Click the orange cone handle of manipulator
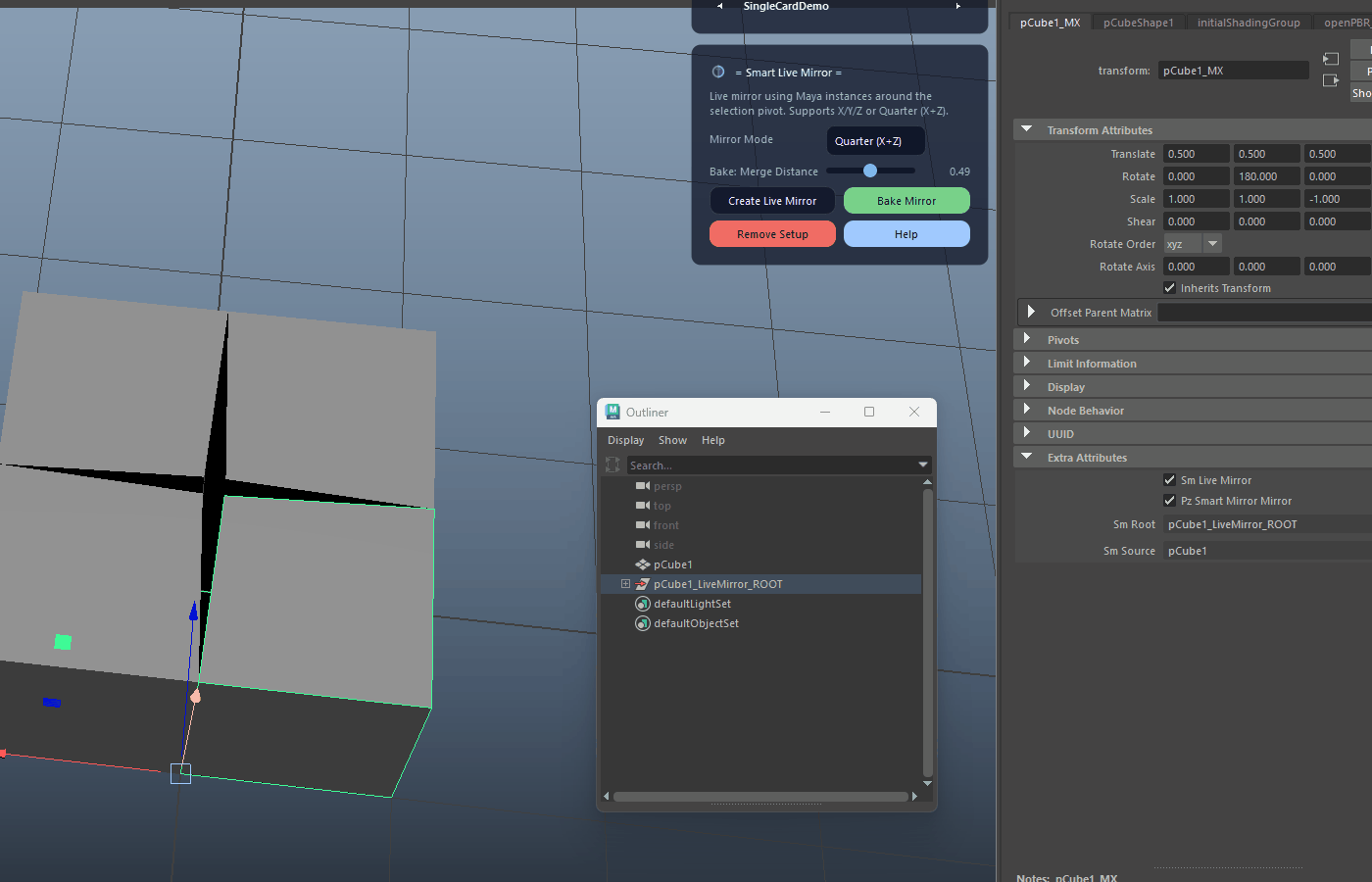Image resolution: width=1372 pixels, height=882 pixels. pyautogui.click(x=195, y=696)
